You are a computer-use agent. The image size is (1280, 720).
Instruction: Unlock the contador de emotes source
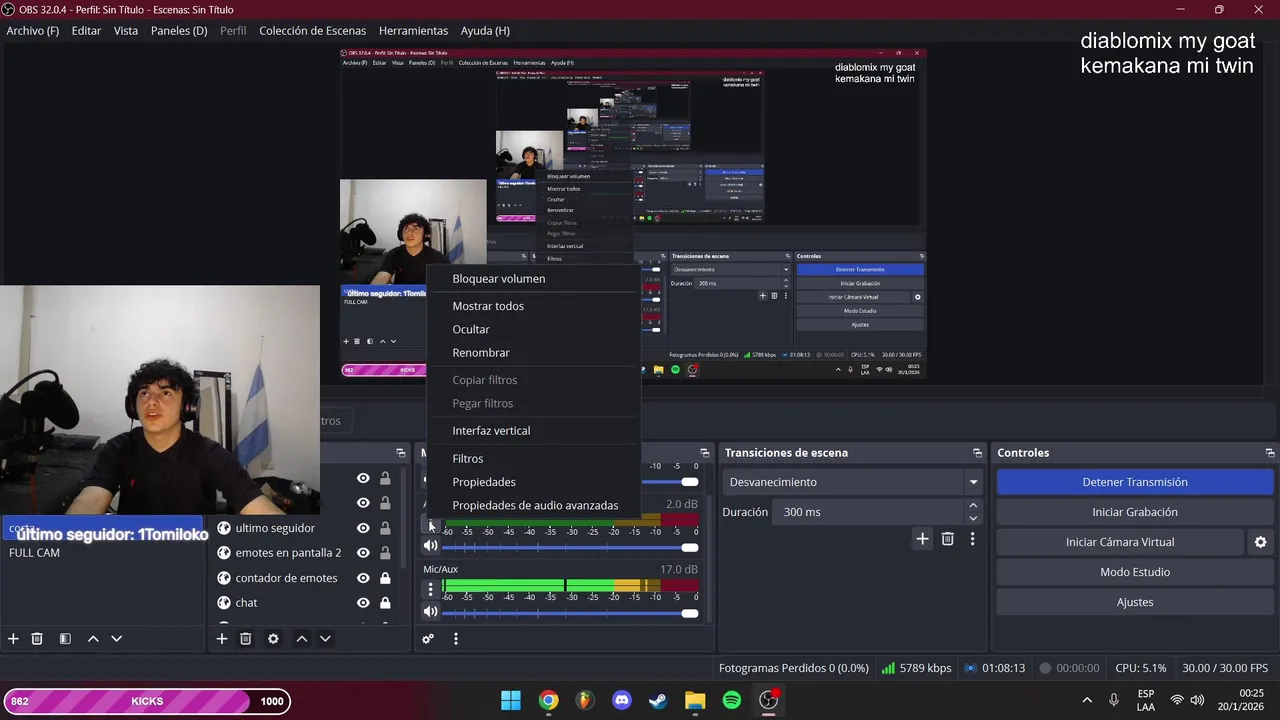point(385,578)
